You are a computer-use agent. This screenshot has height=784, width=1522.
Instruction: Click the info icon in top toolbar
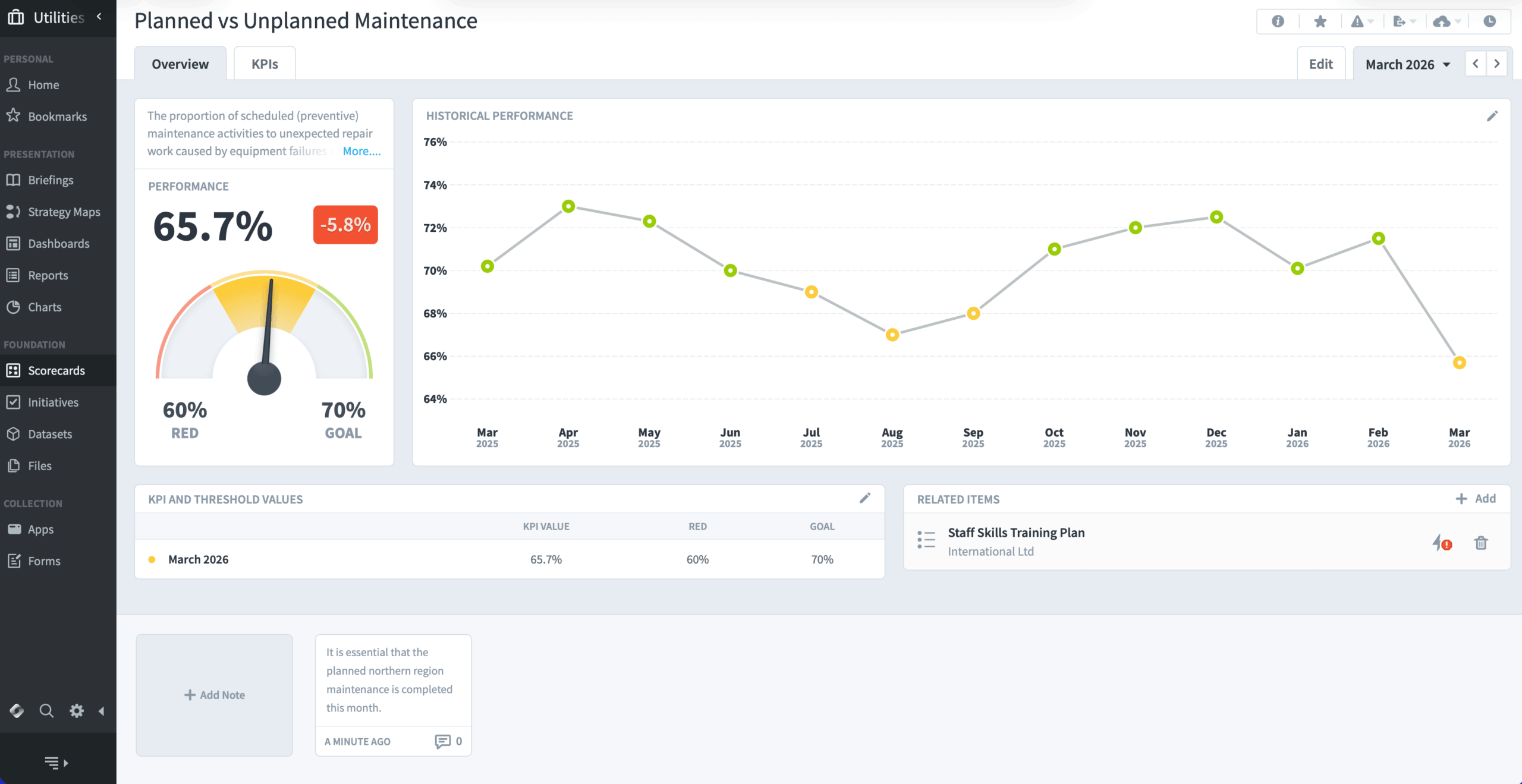[1278, 21]
